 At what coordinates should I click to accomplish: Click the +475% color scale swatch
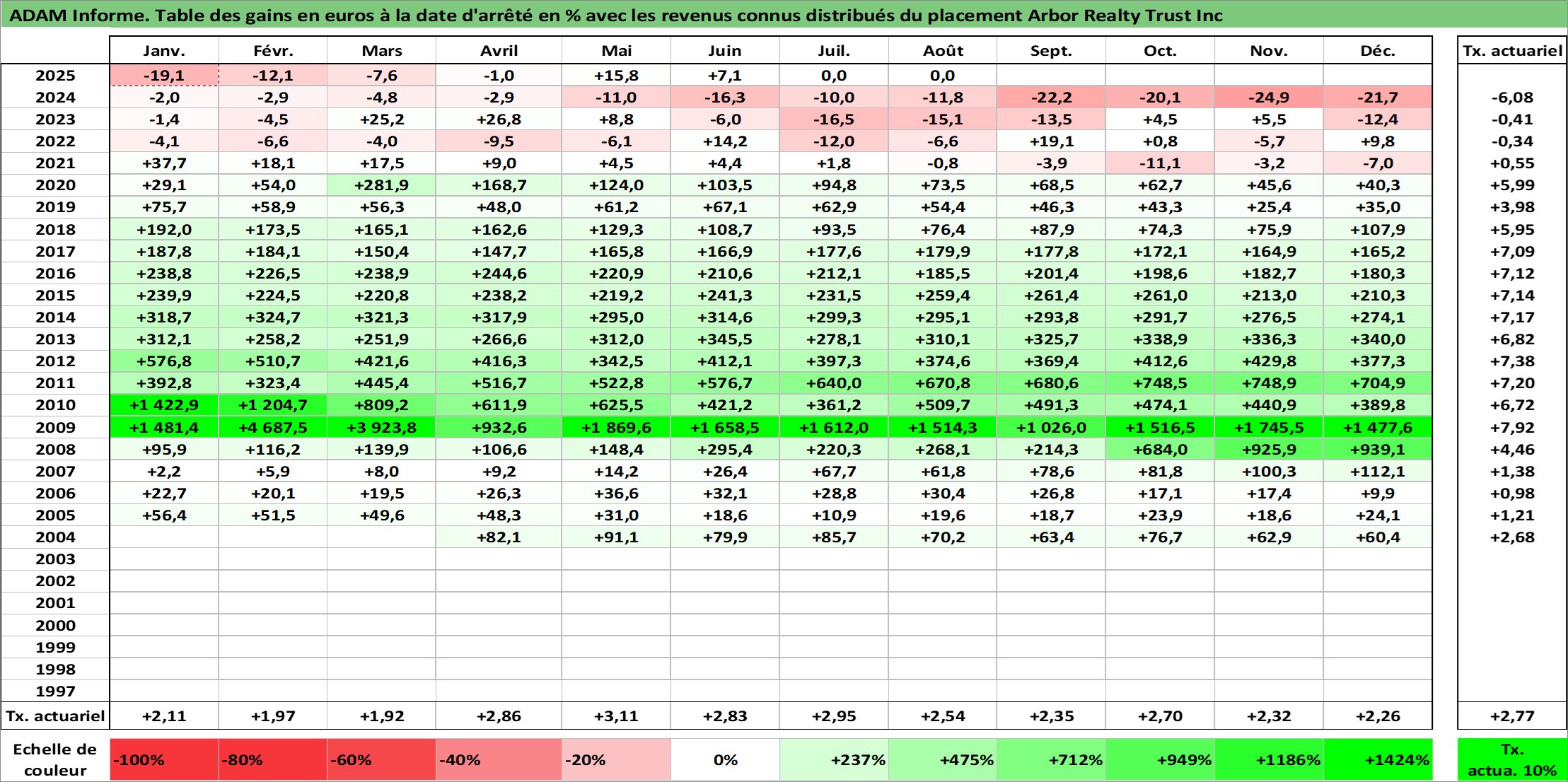943,759
